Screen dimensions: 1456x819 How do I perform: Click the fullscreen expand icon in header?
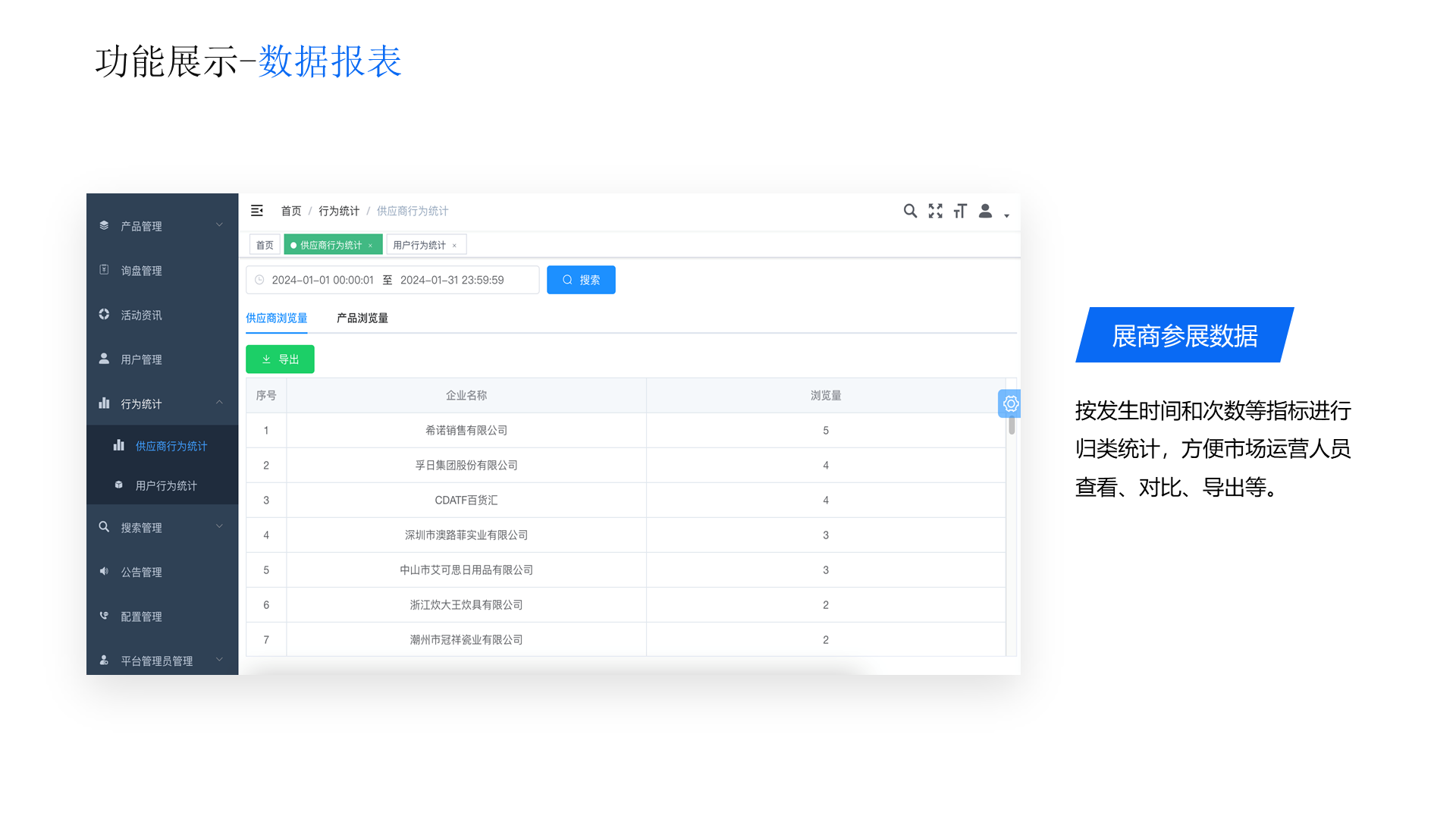tap(935, 211)
